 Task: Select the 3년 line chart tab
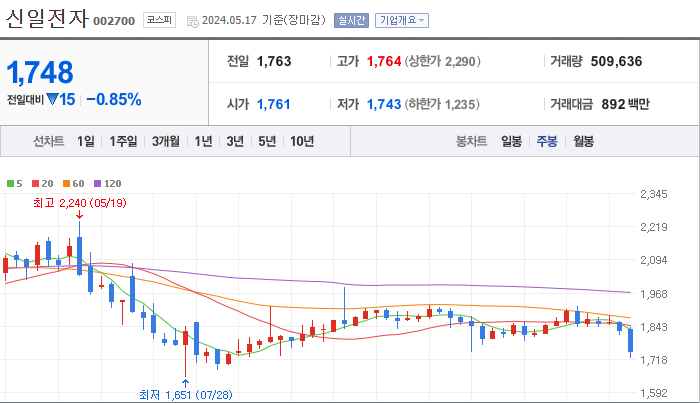coord(235,141)
